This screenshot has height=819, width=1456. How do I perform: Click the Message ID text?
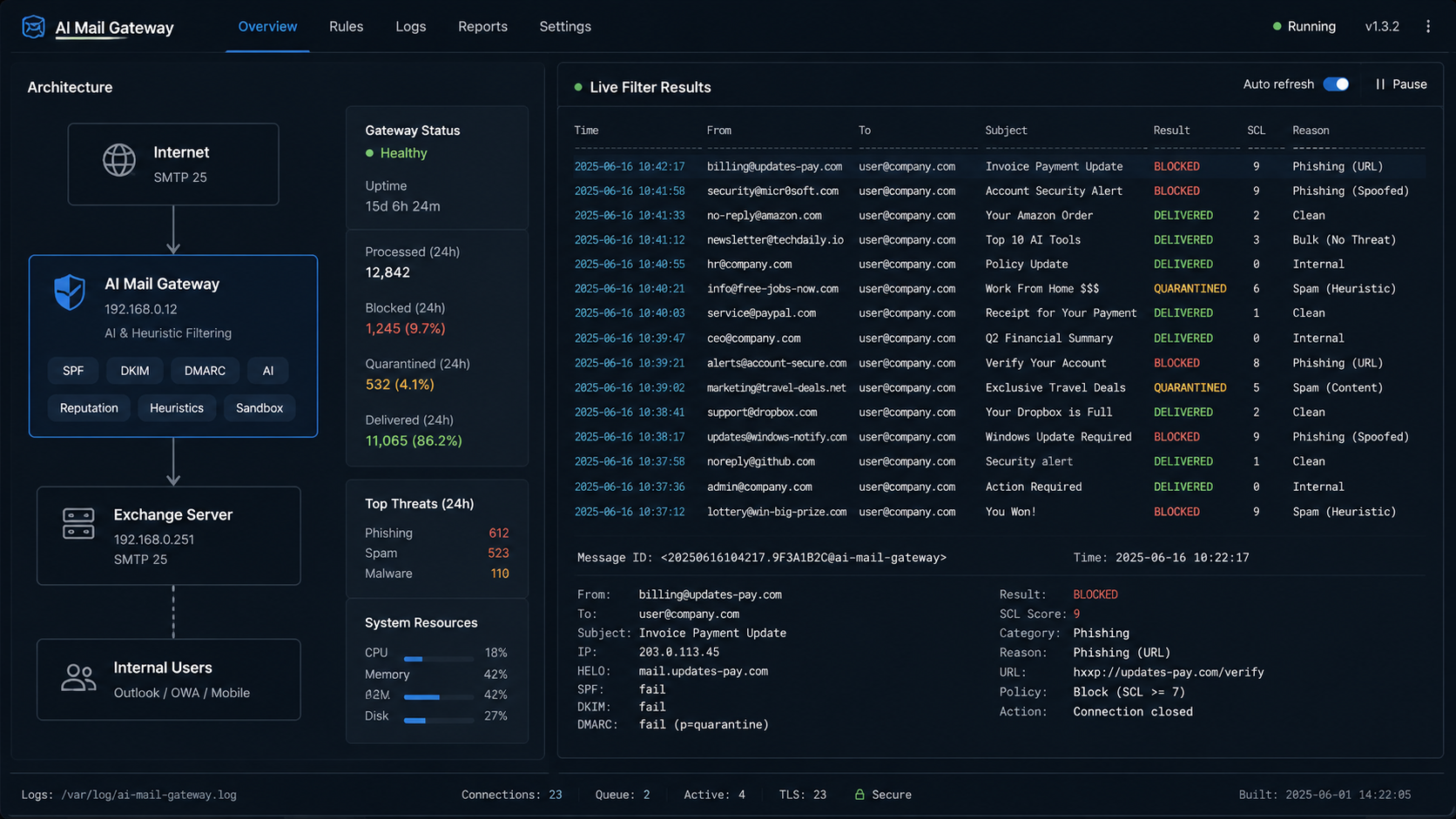click(762, 558)
